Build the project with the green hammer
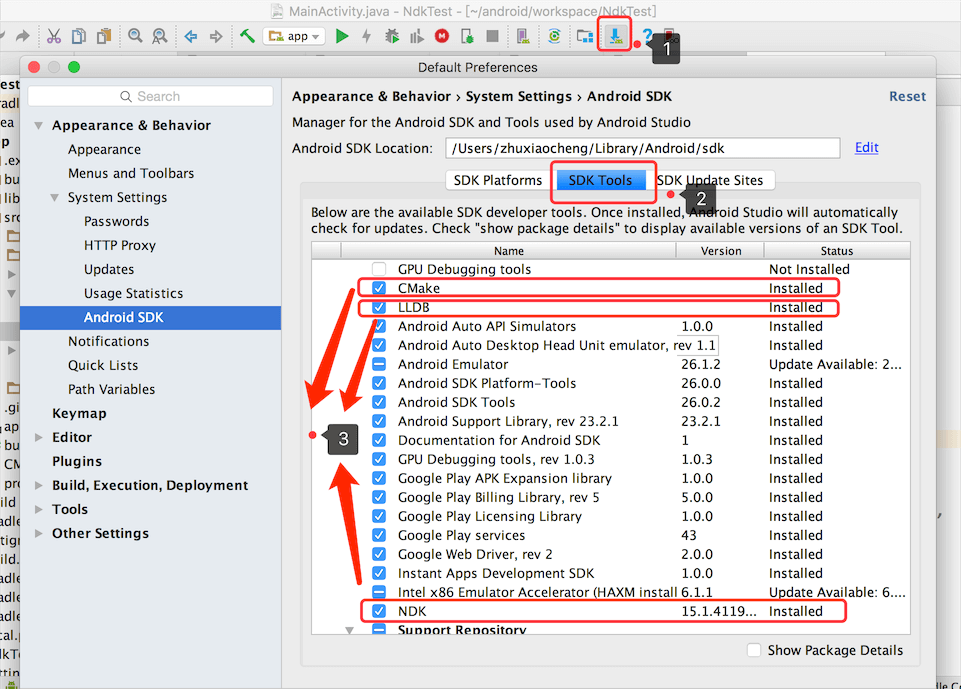961x689 pixels. [247, 36]
